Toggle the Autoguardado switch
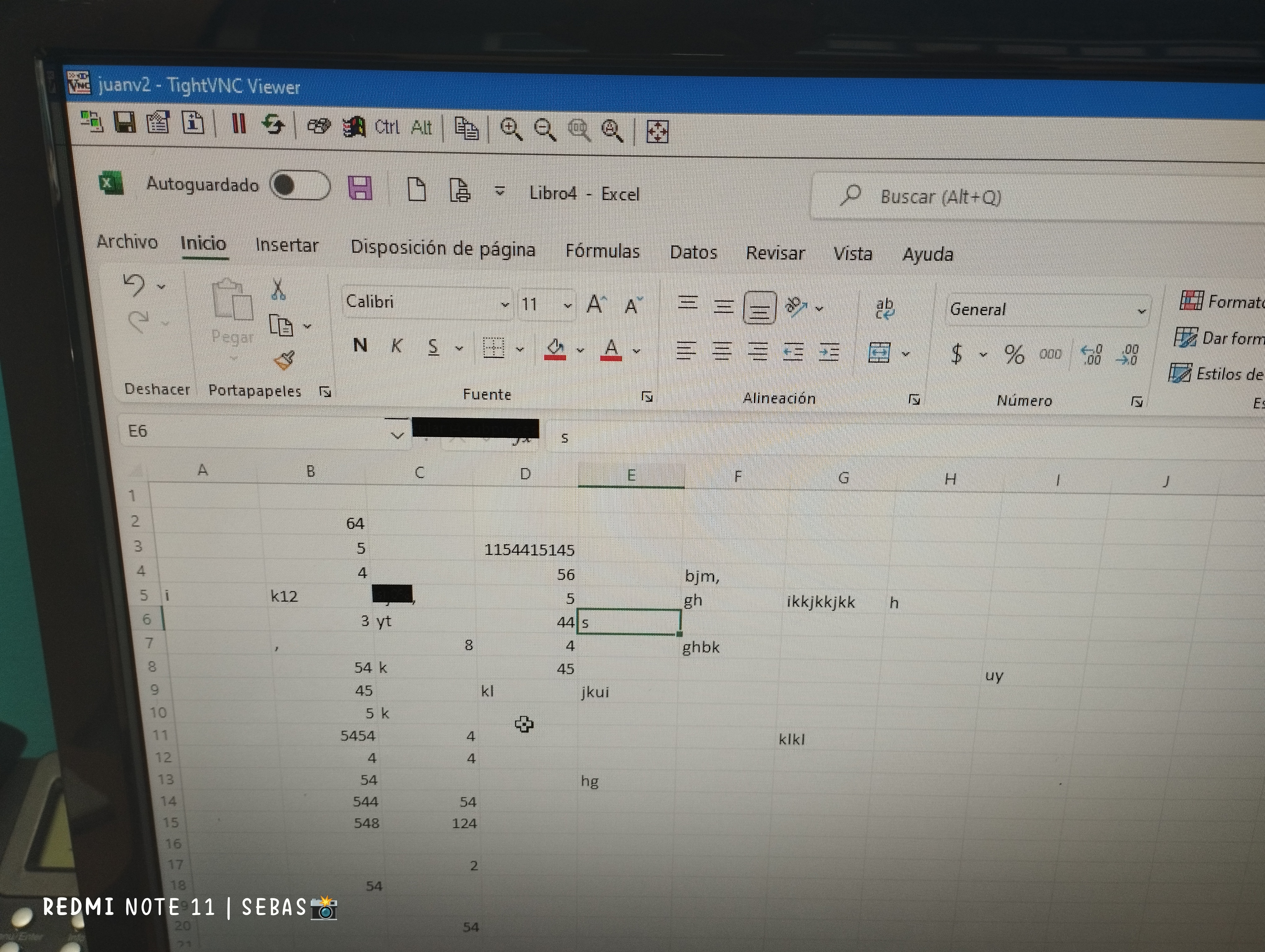Viewport: 1265px width, 952px height. tap(300, 186)
